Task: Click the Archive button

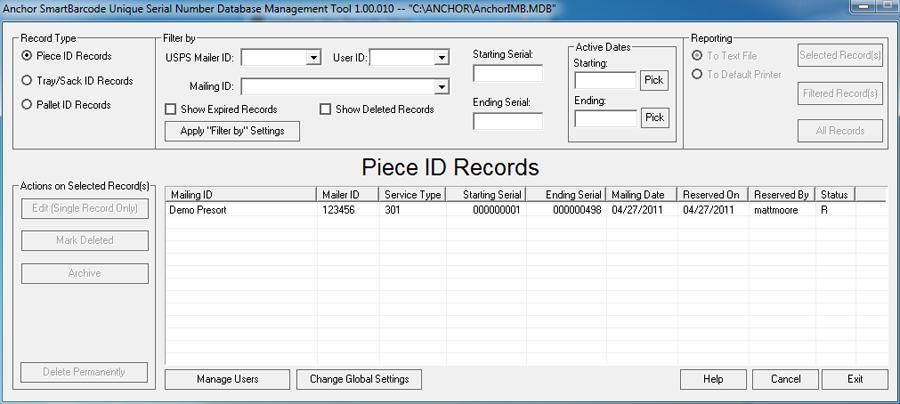Action: click(x=85, y=274)
